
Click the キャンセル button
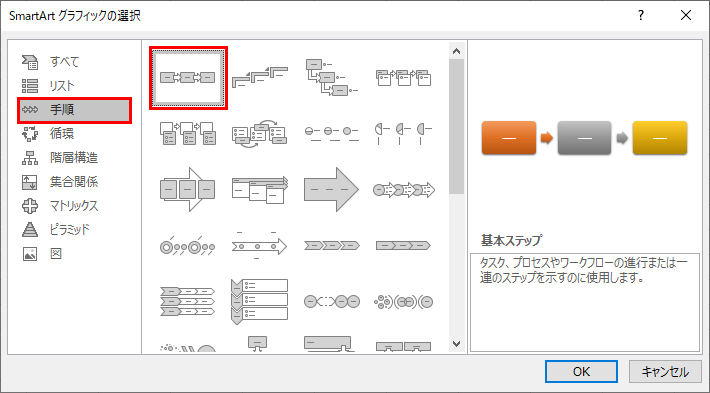(x=665, y=372)
